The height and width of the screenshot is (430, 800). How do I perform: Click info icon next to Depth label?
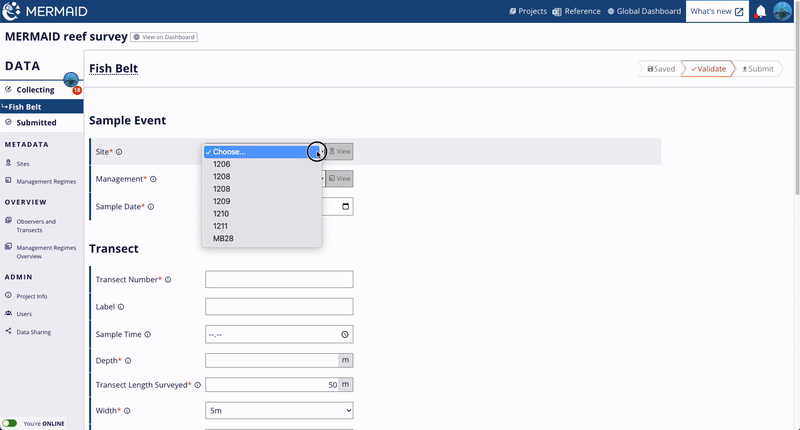[x=128, y=360]
